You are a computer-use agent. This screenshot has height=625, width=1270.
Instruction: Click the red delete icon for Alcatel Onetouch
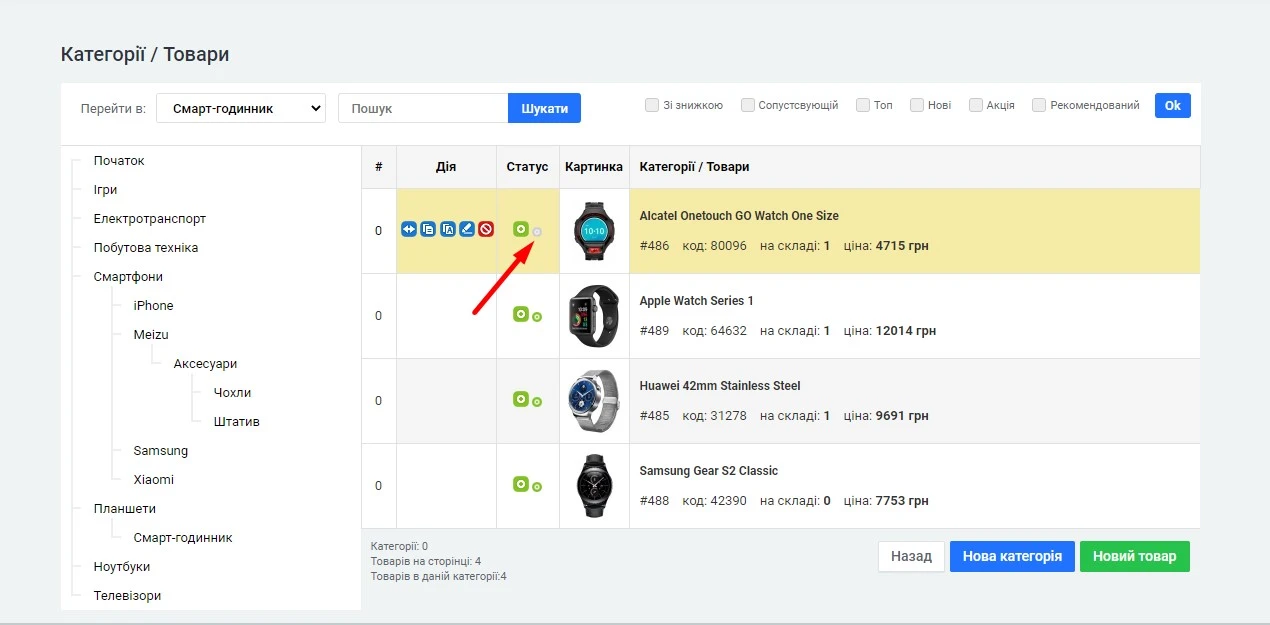pos(485,229)
